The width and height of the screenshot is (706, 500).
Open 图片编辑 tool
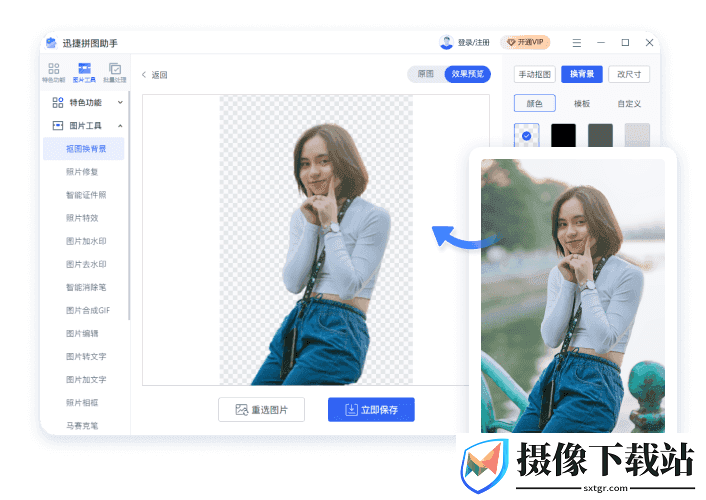point(82,333)
